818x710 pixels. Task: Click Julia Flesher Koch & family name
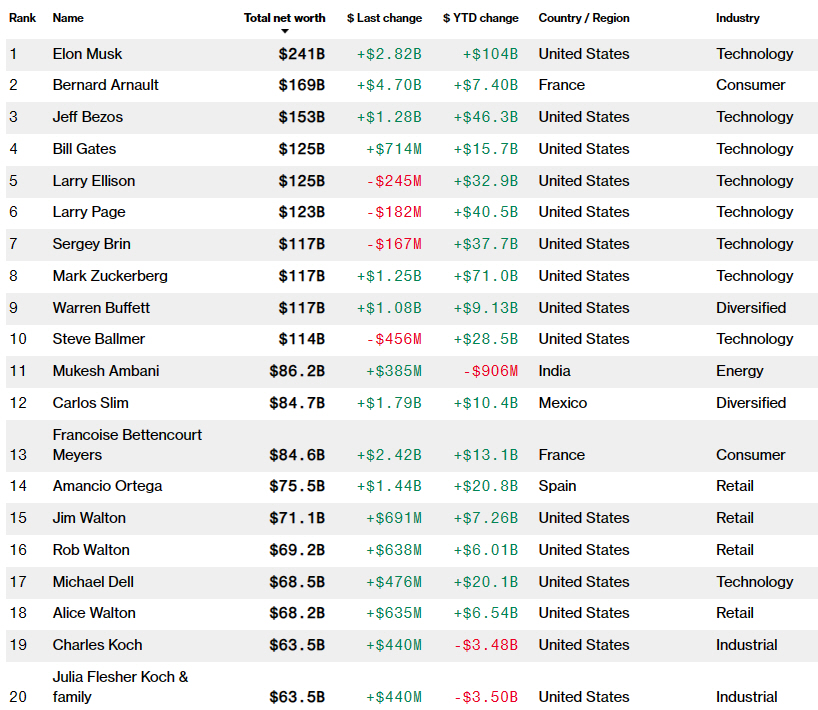(x=120, y=687)
